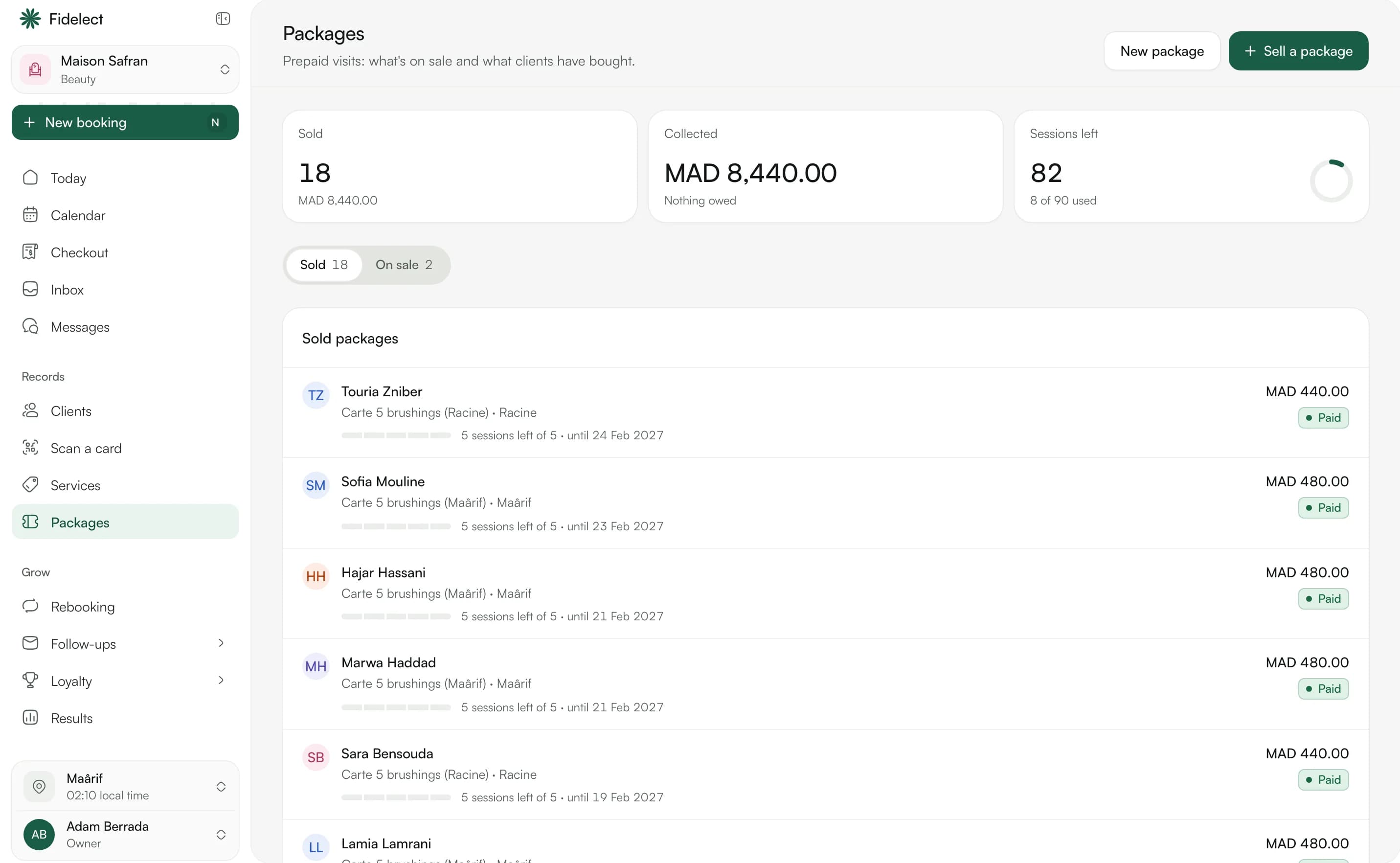Click the Paid badge for Touria Zniber

click(x=1324, y=418)
